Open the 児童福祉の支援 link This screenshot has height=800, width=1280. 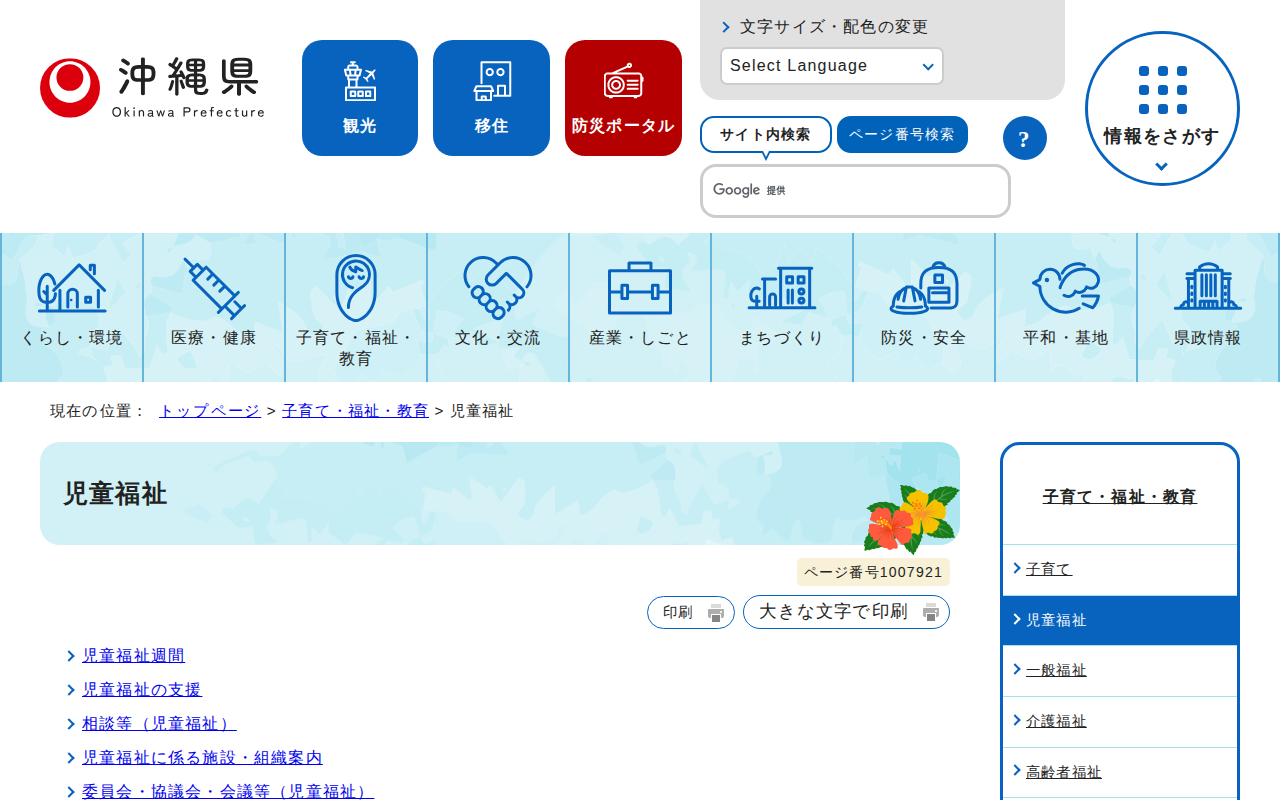[142, 690]
